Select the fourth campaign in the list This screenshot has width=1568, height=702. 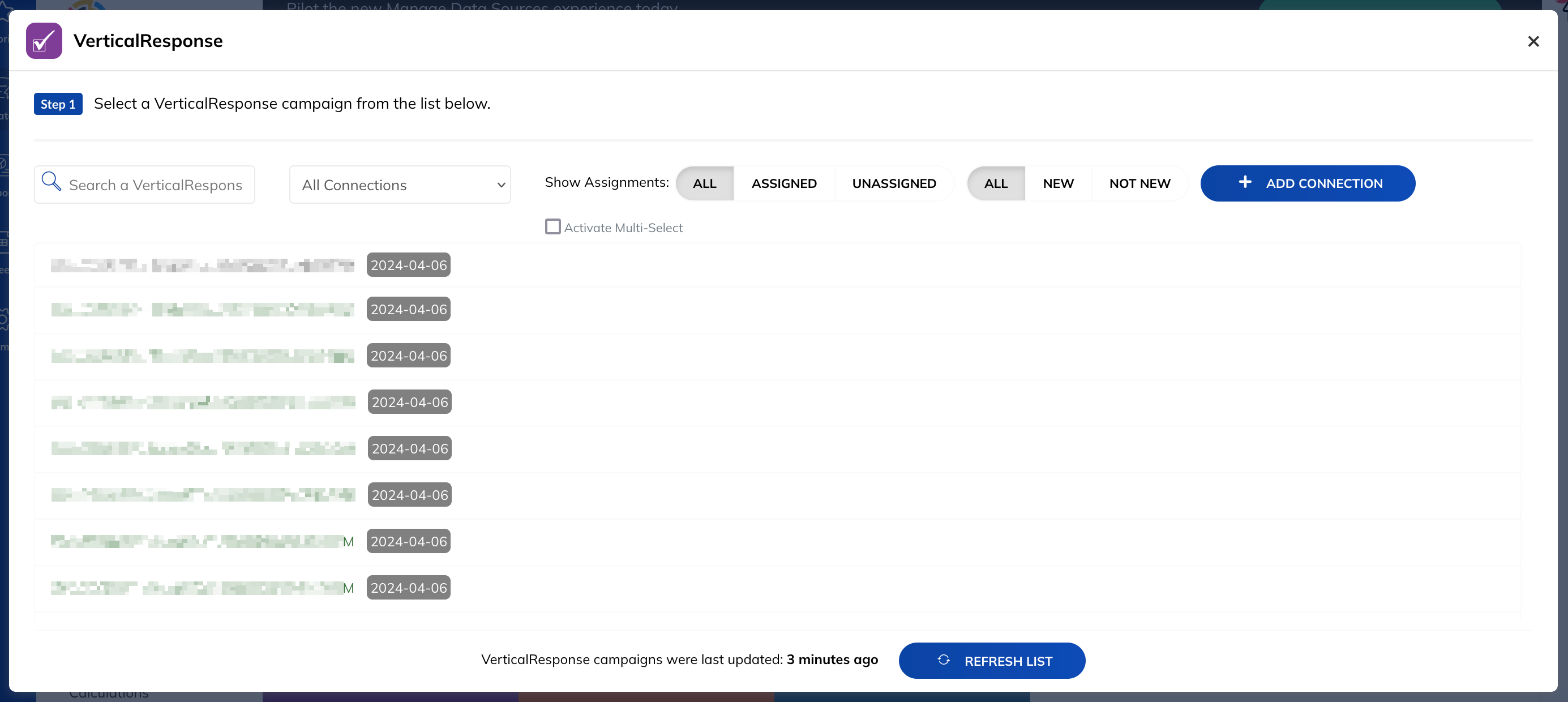point(777,402)
